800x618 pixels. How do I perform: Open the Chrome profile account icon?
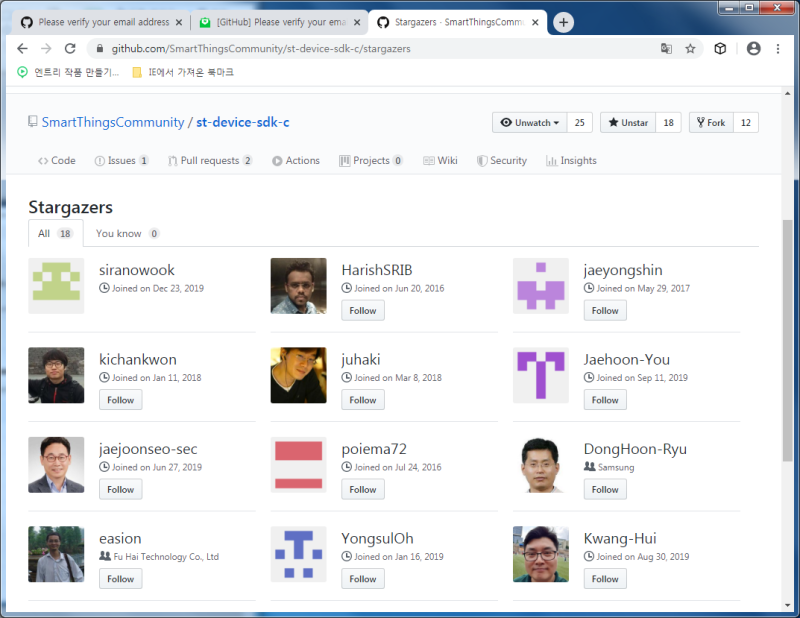[x=754, y=48]
